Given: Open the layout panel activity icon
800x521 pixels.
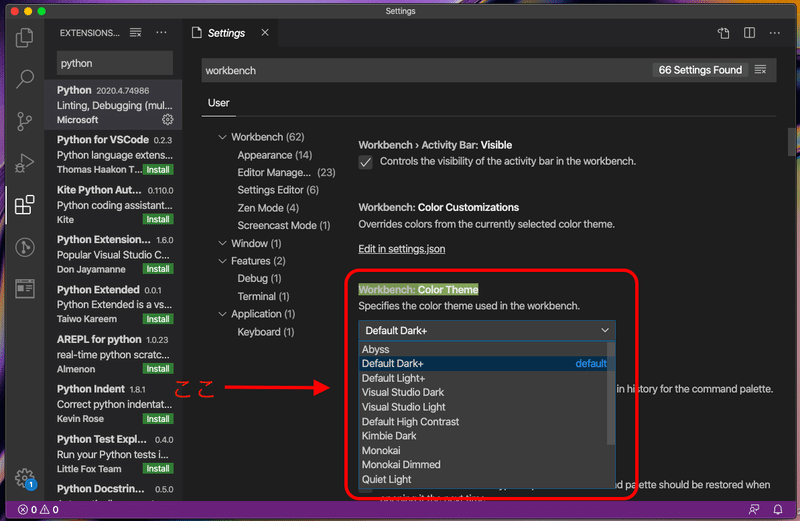Looking at the screenshot, I should [x=24, y=289].
